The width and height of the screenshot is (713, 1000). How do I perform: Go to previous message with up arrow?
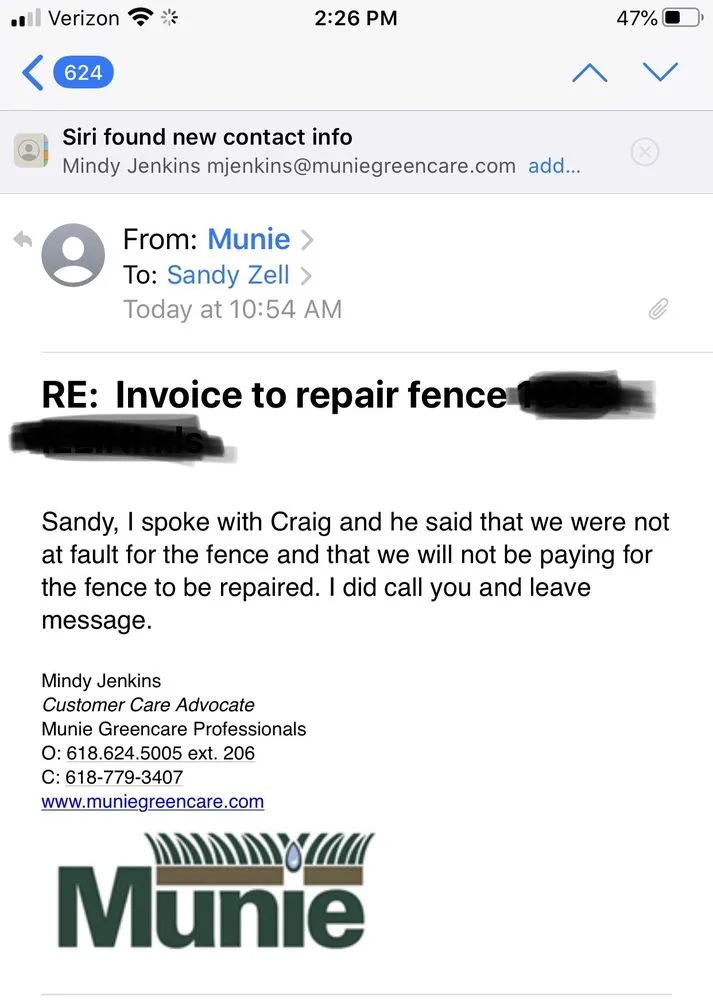point(589,72)
